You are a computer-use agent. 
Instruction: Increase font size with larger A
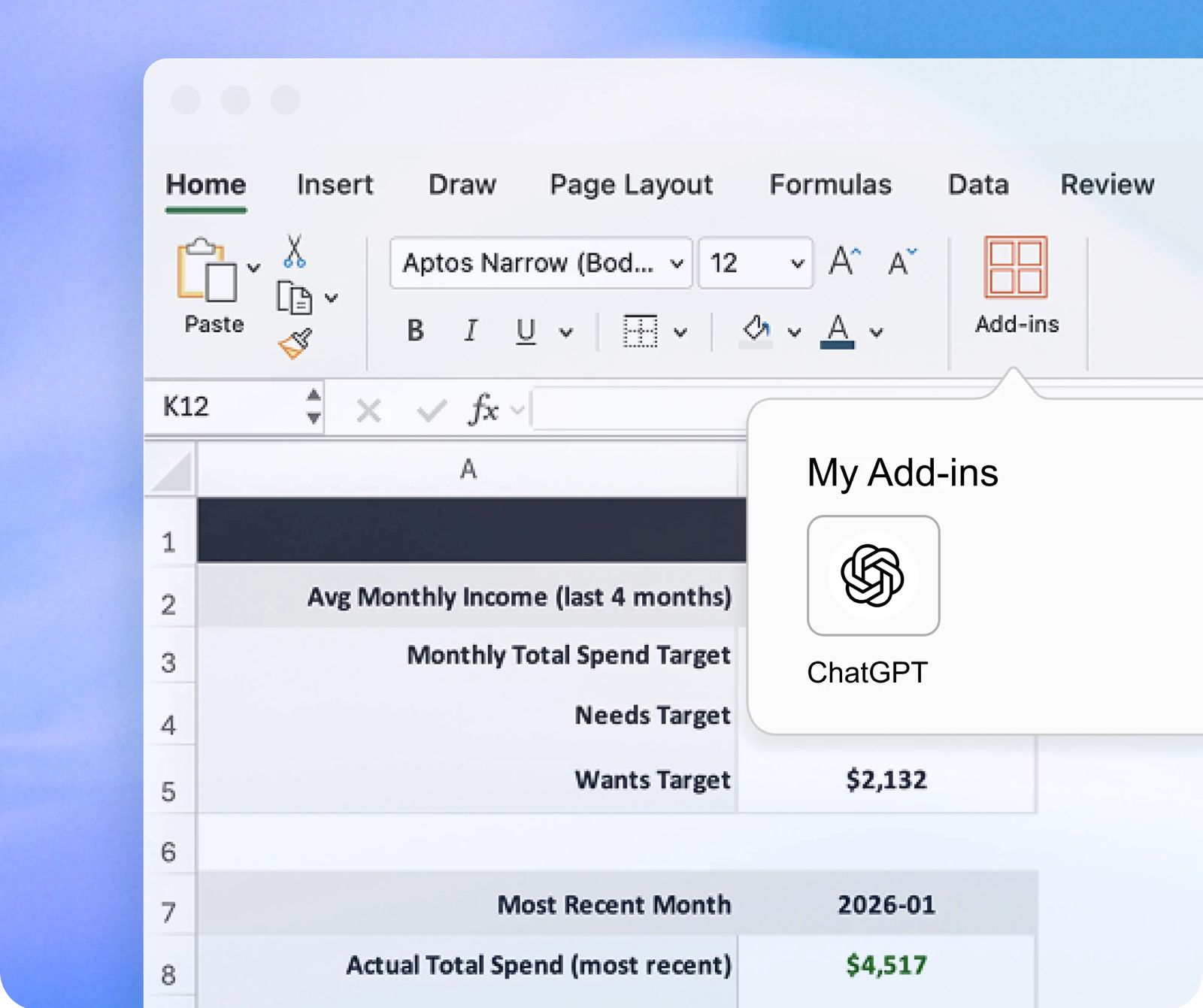point(844,262)
